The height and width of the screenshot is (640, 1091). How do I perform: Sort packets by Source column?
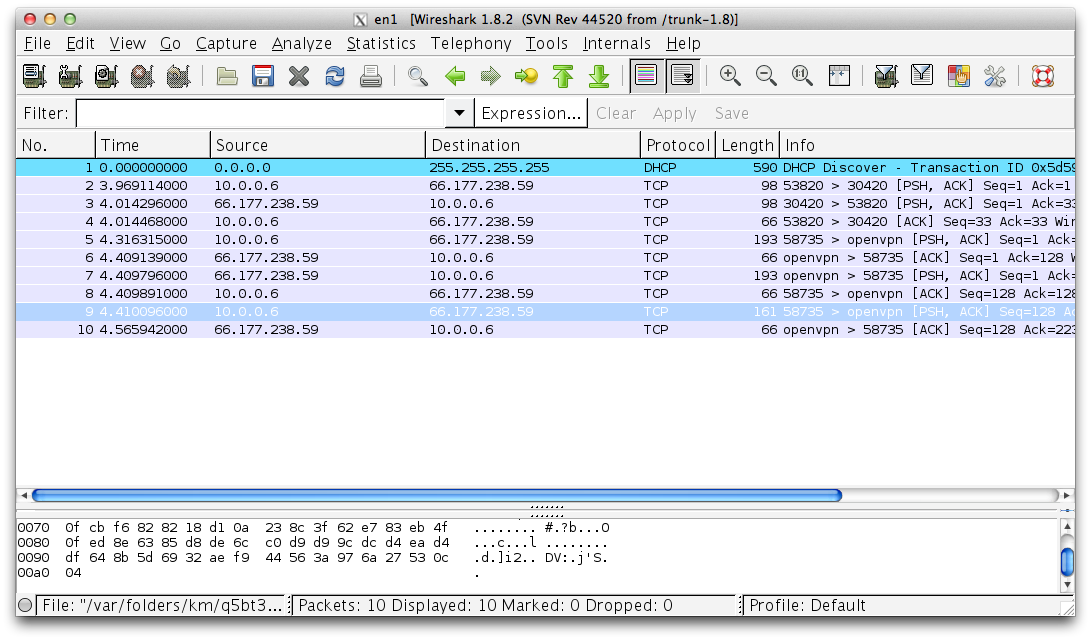click(317, 145)
